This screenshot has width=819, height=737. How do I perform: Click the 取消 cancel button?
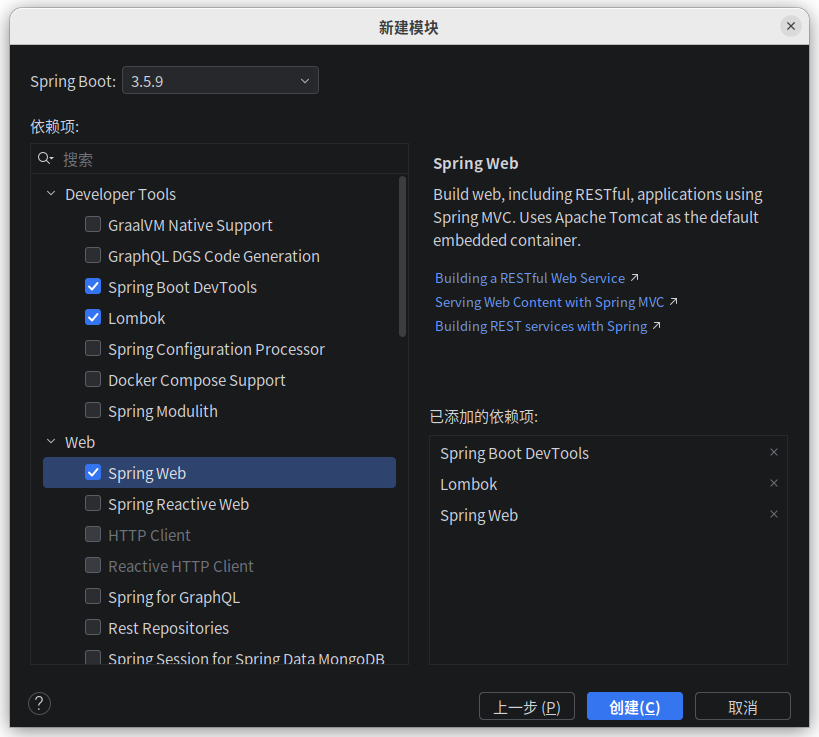coord(742,707)
